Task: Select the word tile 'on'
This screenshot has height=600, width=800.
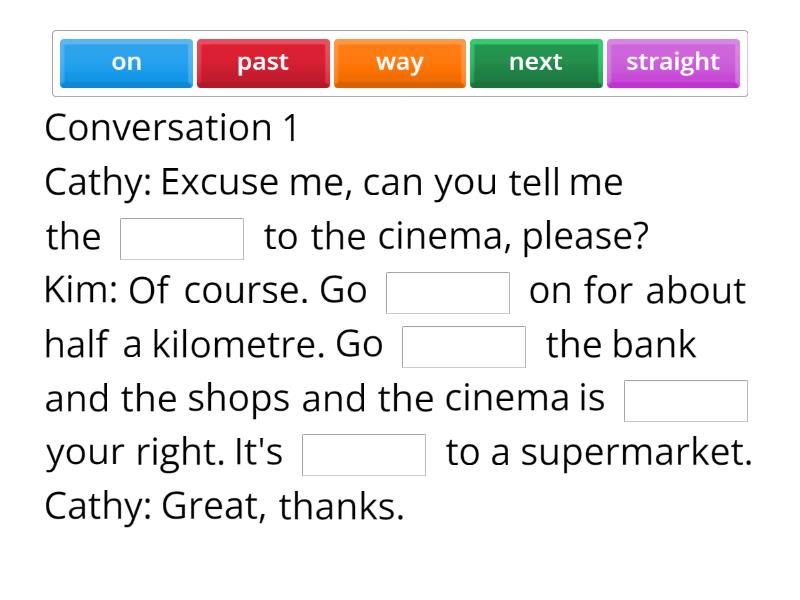Action: [125, 62]
